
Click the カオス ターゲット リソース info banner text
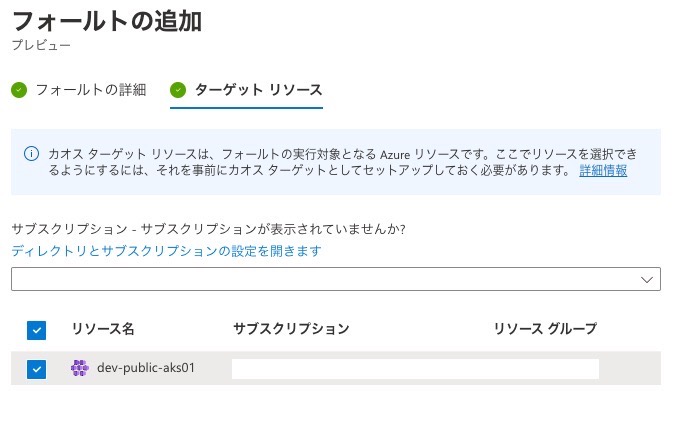343,162
